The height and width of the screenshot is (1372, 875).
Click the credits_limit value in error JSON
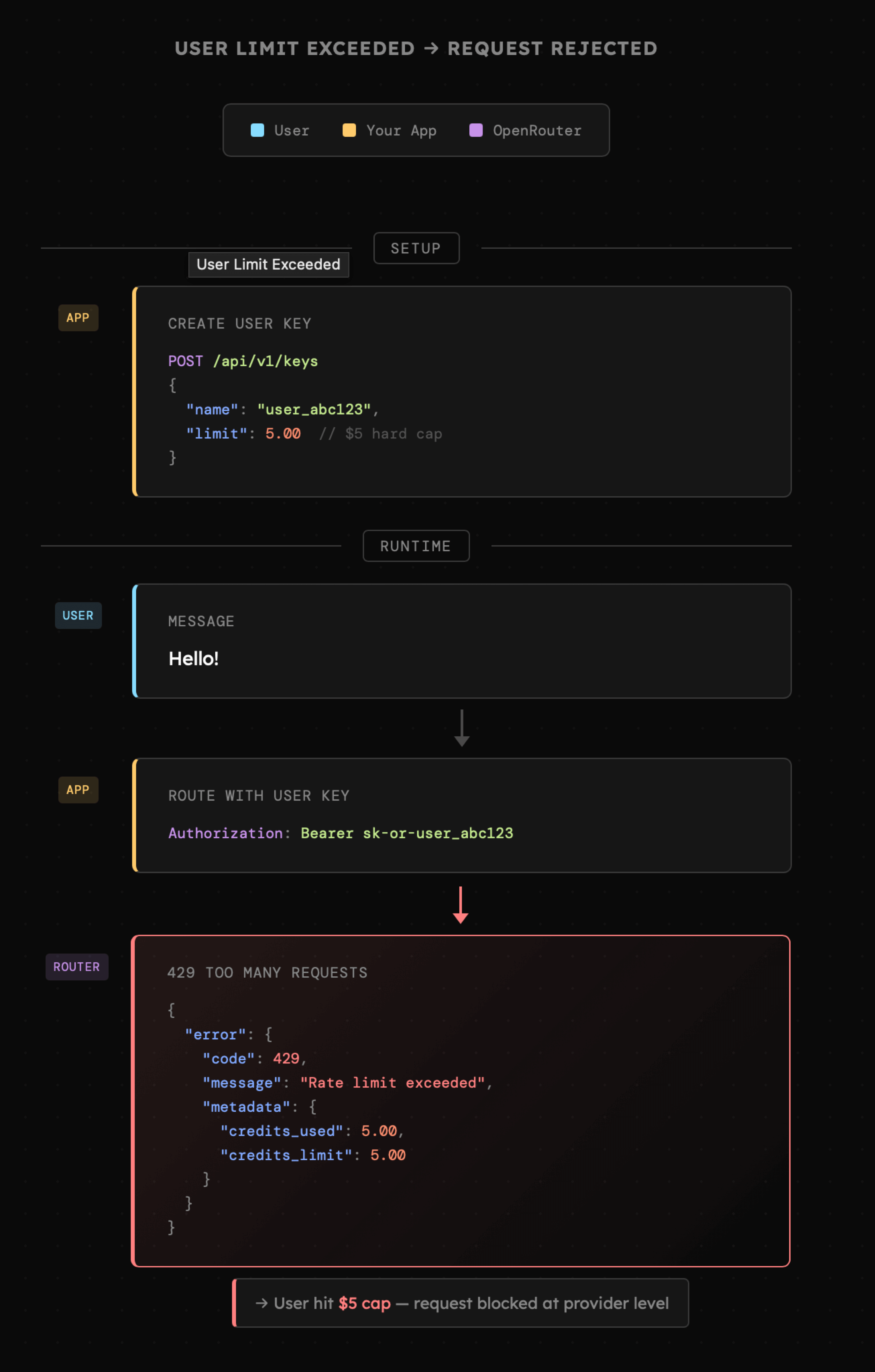(387, 1155)
